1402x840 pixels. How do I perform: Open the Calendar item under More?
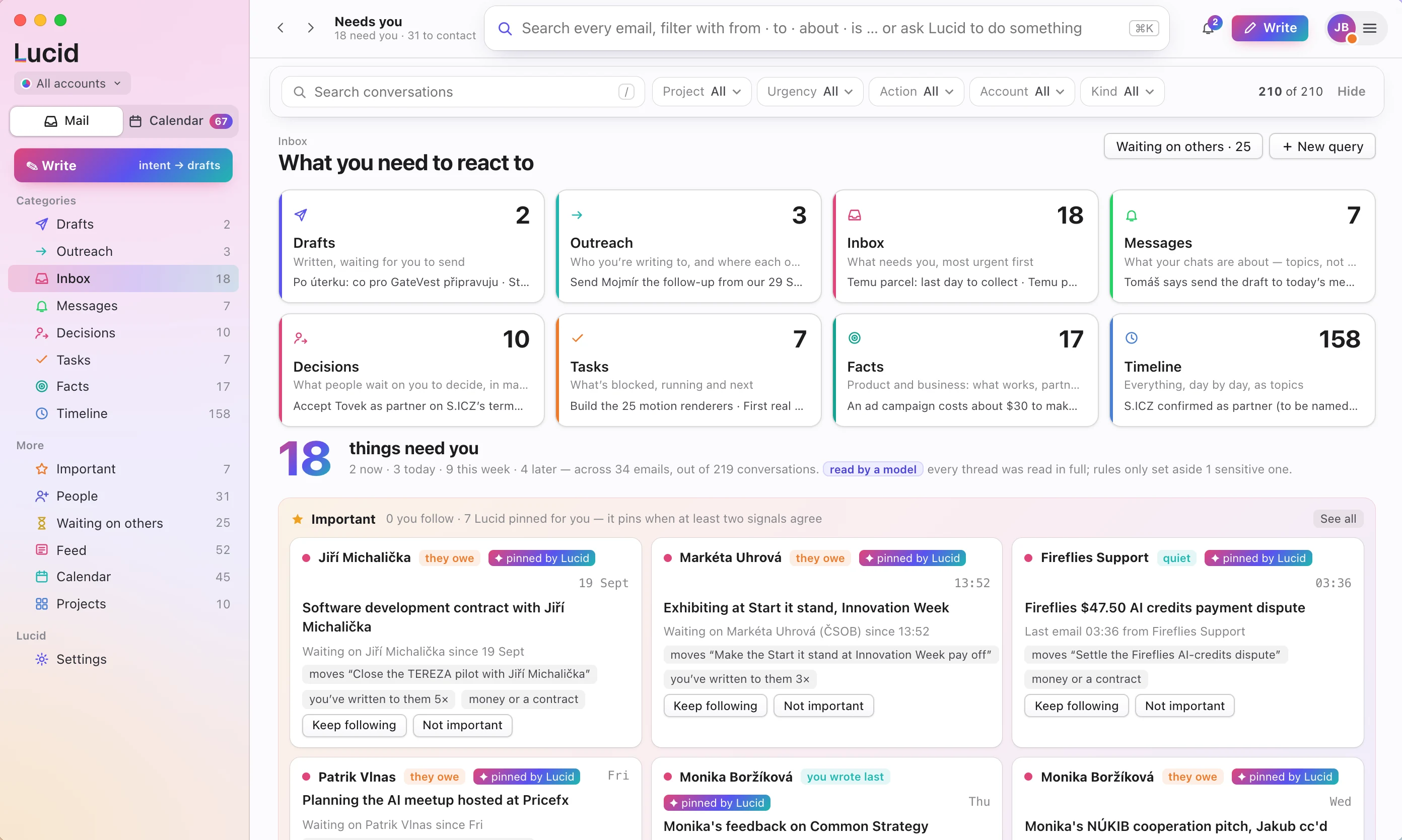(x=123, y=577)
